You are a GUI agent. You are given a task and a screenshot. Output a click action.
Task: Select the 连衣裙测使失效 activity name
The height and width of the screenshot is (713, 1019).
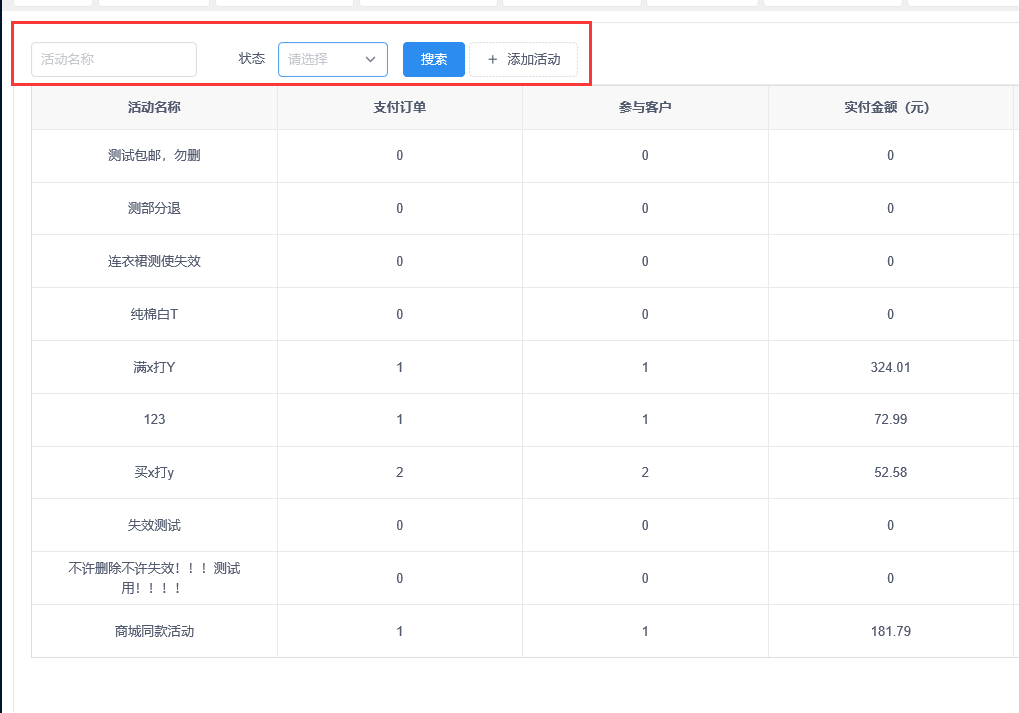[154, 262]
